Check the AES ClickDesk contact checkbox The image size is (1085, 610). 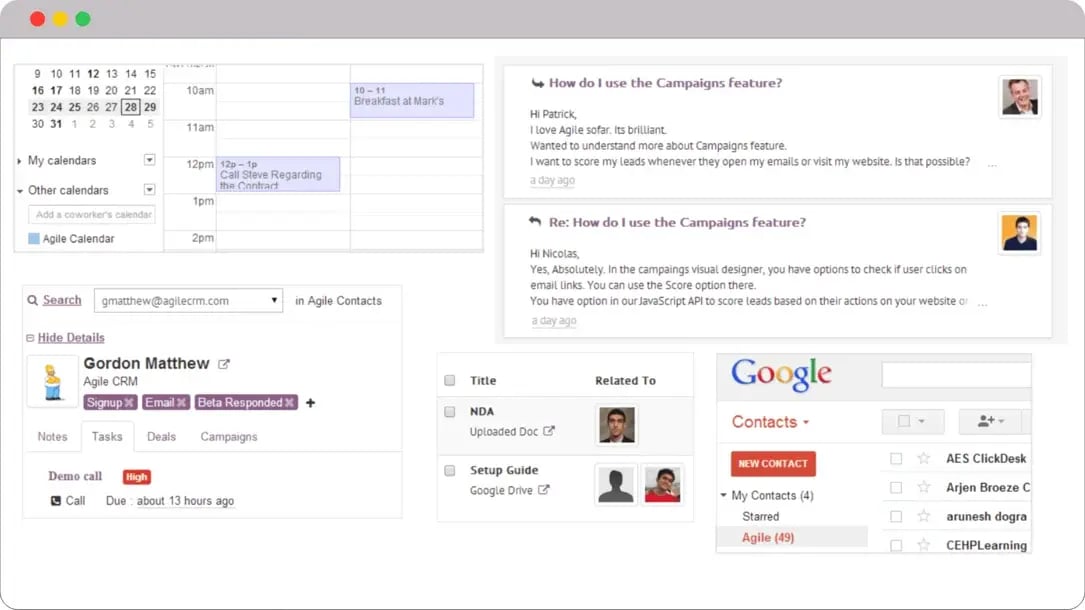click(x=896, y=459)
